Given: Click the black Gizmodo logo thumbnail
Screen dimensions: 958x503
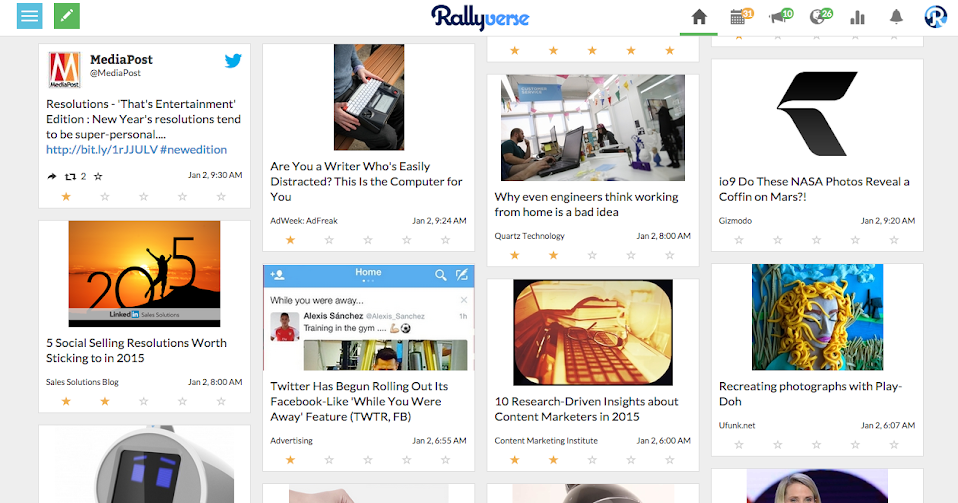Looking at the screenshot, I should click(817, 114).
